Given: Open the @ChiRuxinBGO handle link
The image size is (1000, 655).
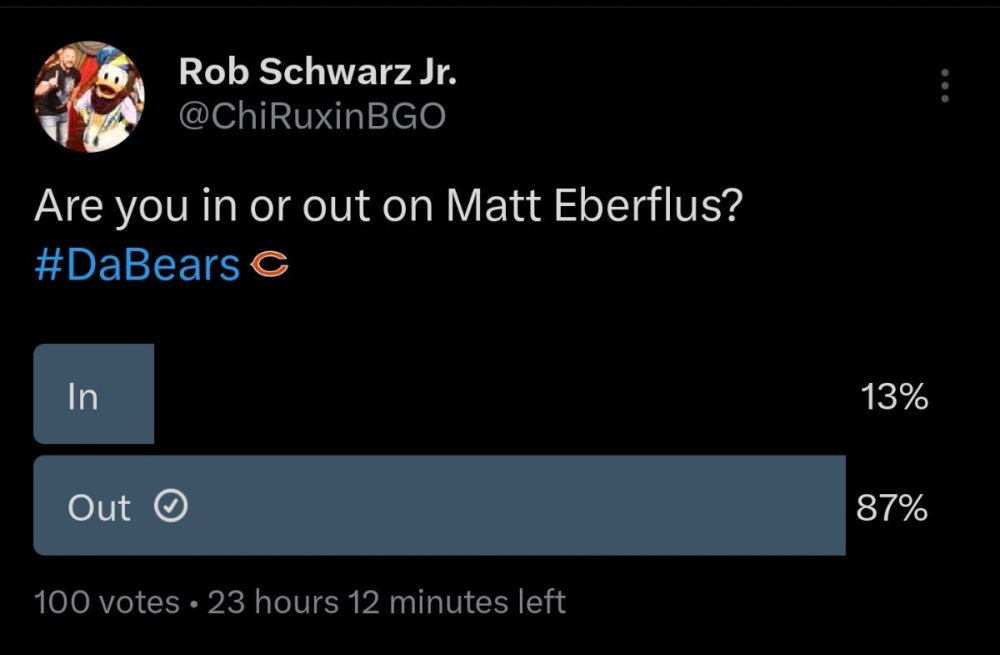Looking at the screenshot, I should coord(312,117).
